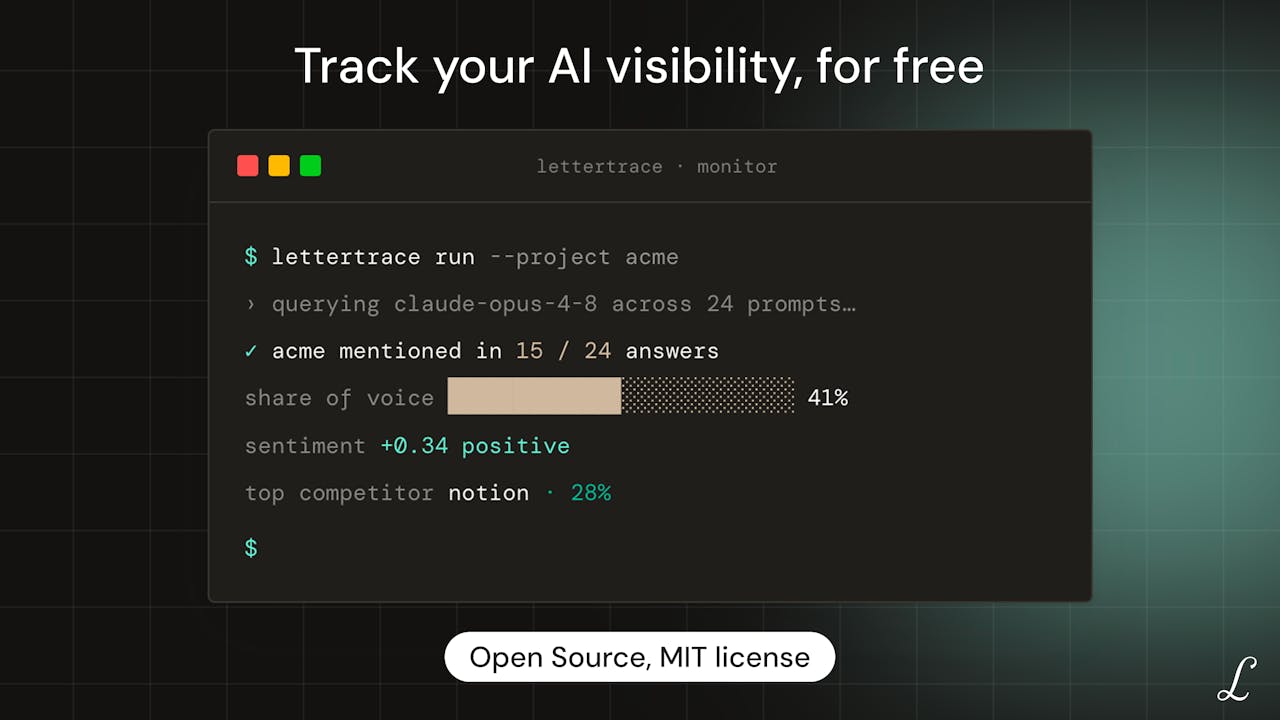Click the yellow minimize dot in terminal
1280x720 pixels.
(x=279, y=166)
